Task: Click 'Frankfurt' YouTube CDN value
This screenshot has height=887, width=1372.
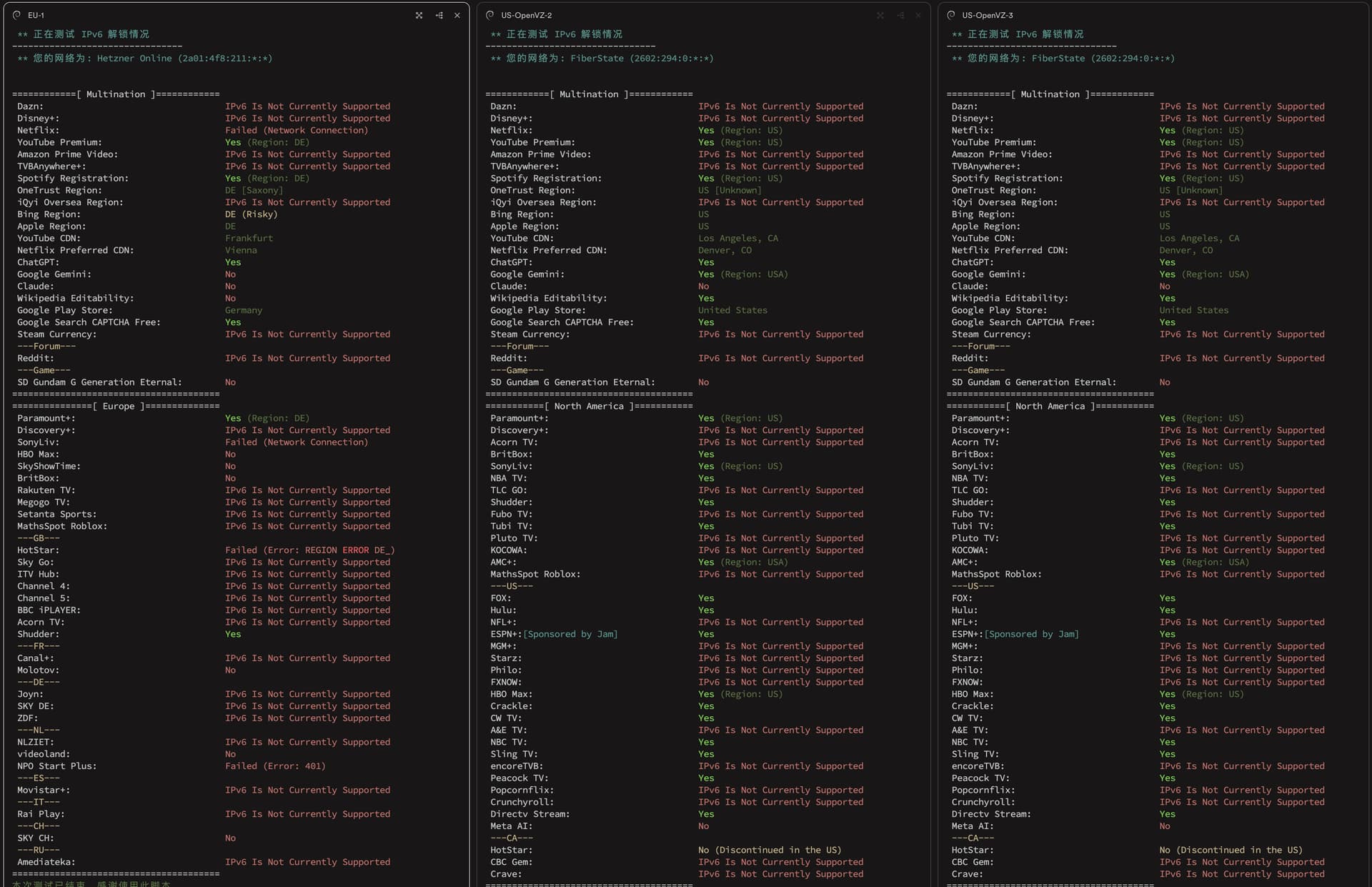Action: pos(249,238)
